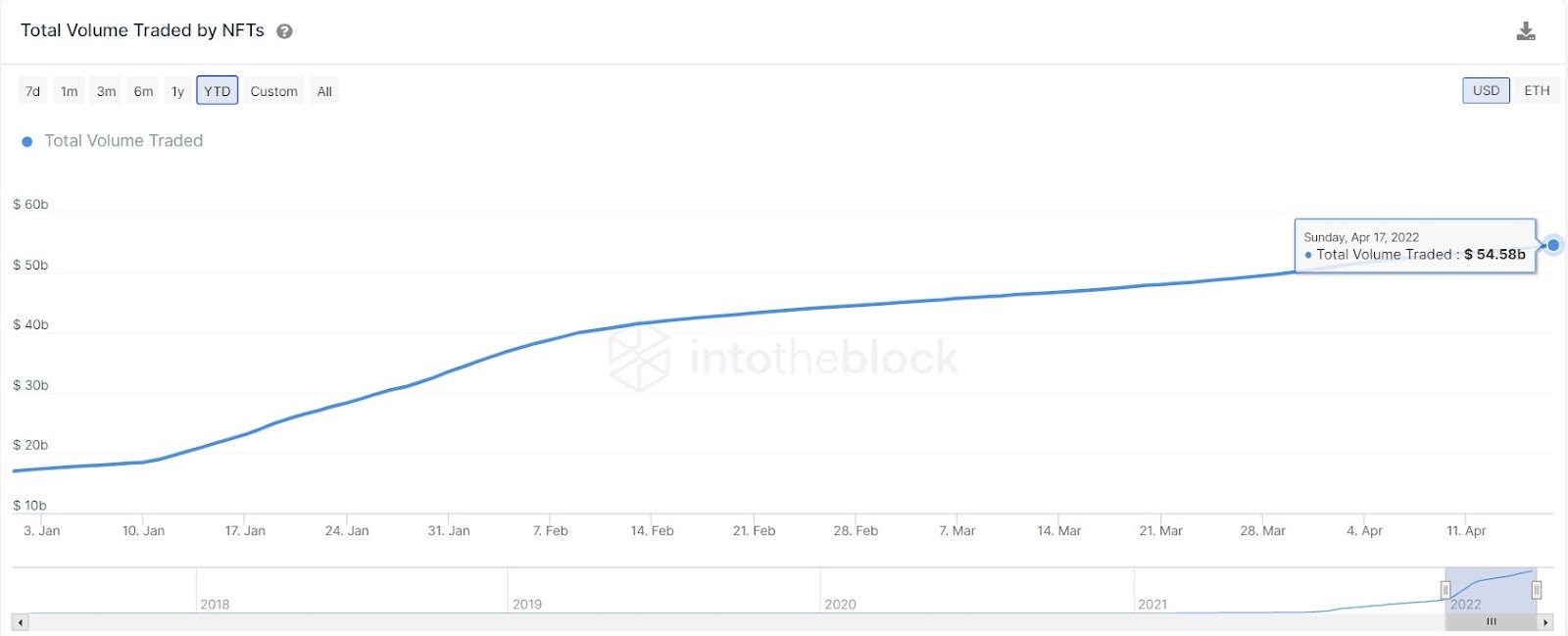Click the horizontal scrollbar thumb
Image resolution: width=1568 pixels, height=636 pixels.
click(1491, 622)
